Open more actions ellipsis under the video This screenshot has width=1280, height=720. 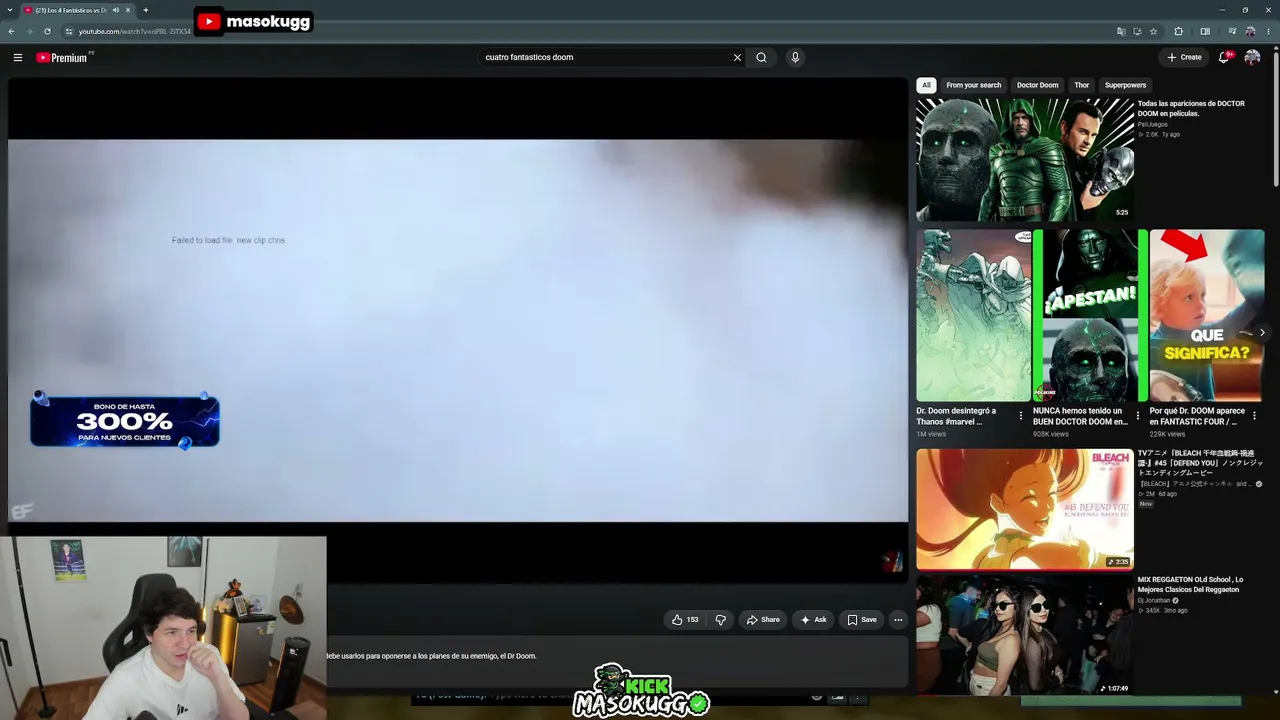pos(898,620)
